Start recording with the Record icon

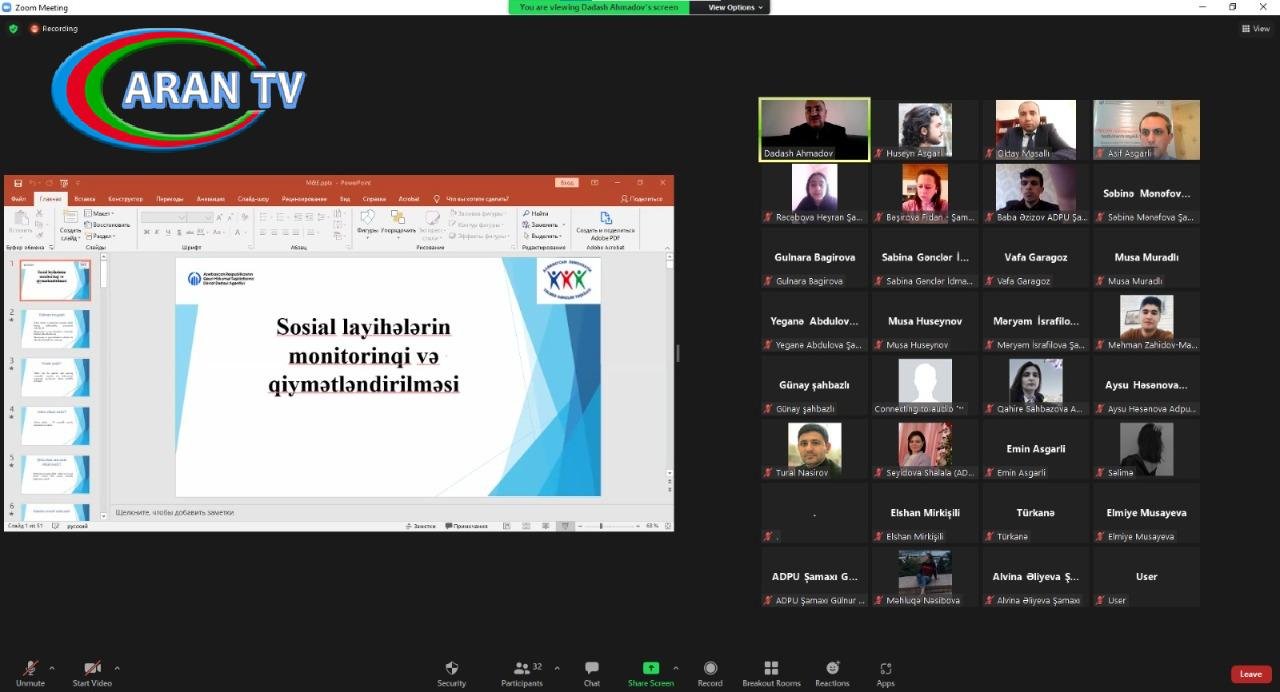tap(710, 669)
